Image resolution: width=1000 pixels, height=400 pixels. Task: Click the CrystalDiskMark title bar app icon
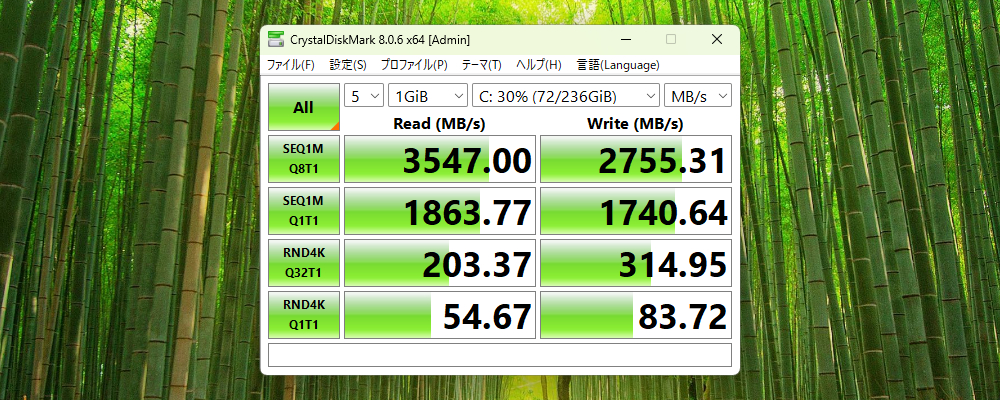click(276, 40)
